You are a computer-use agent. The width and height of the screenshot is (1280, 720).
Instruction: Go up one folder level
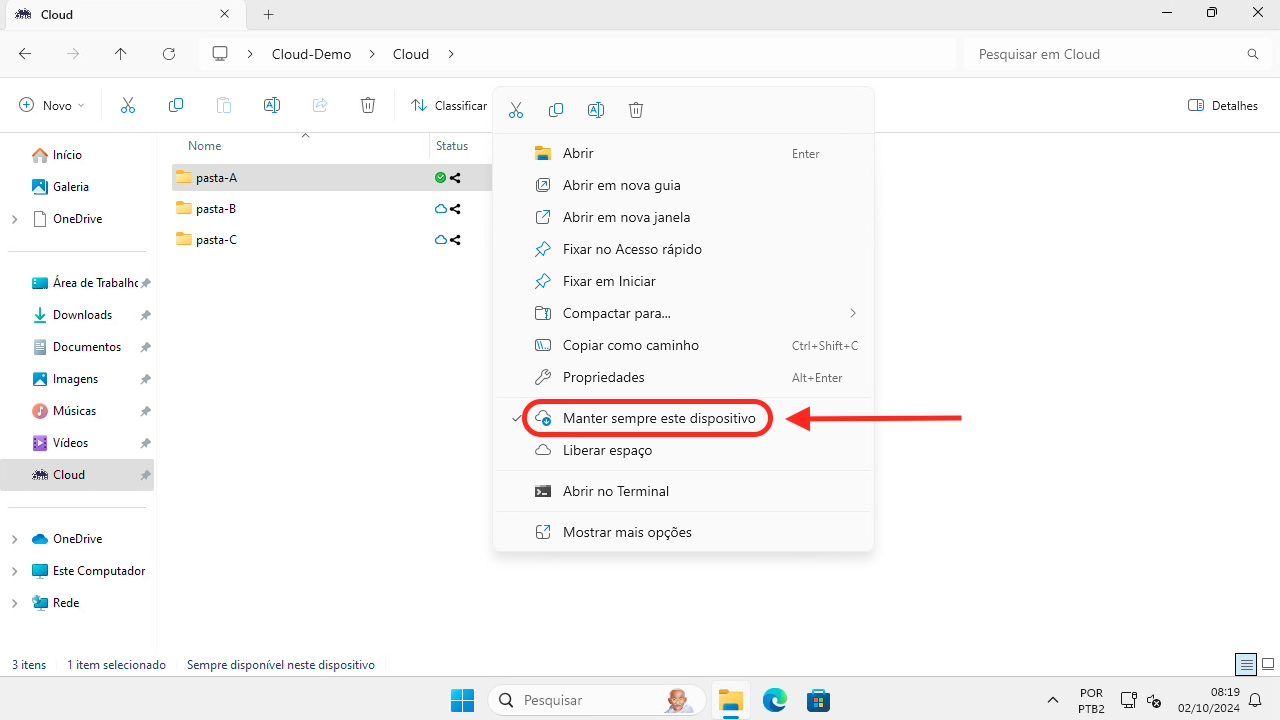121,54
